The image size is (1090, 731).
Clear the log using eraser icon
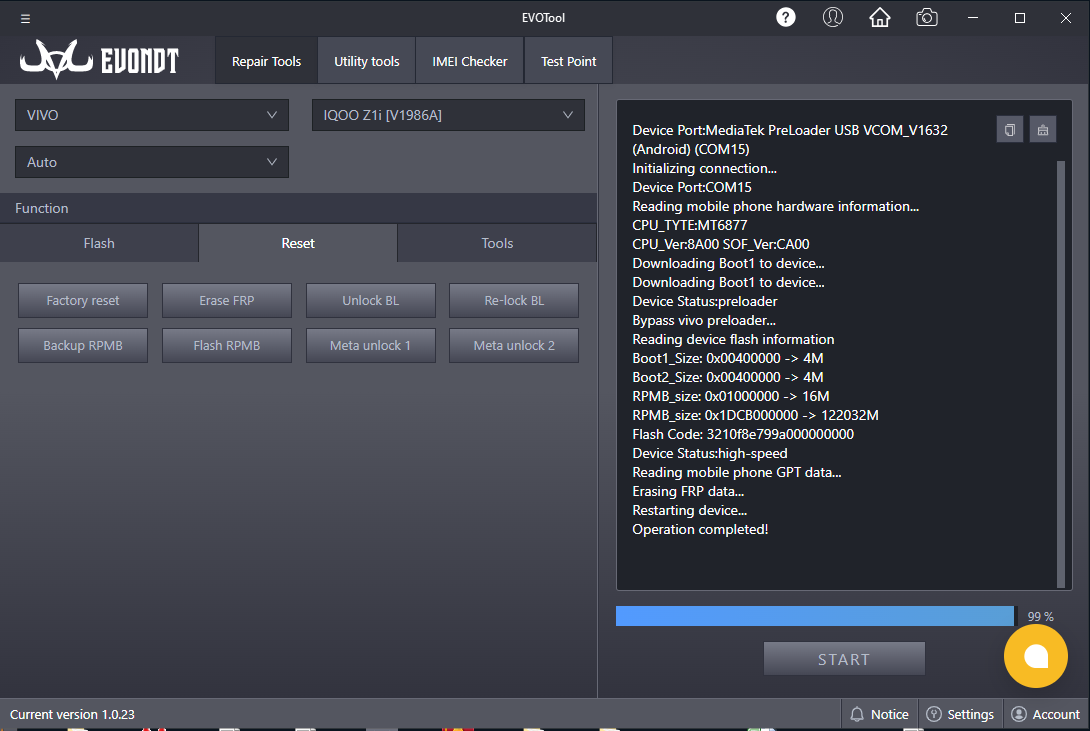1043,130
